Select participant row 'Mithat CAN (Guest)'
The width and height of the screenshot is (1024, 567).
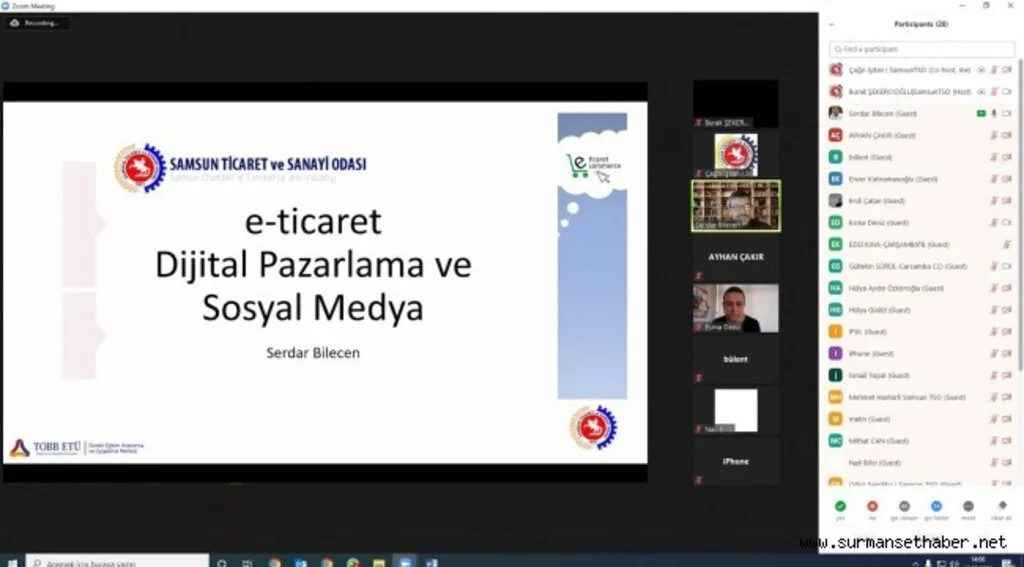coord(920,441)
